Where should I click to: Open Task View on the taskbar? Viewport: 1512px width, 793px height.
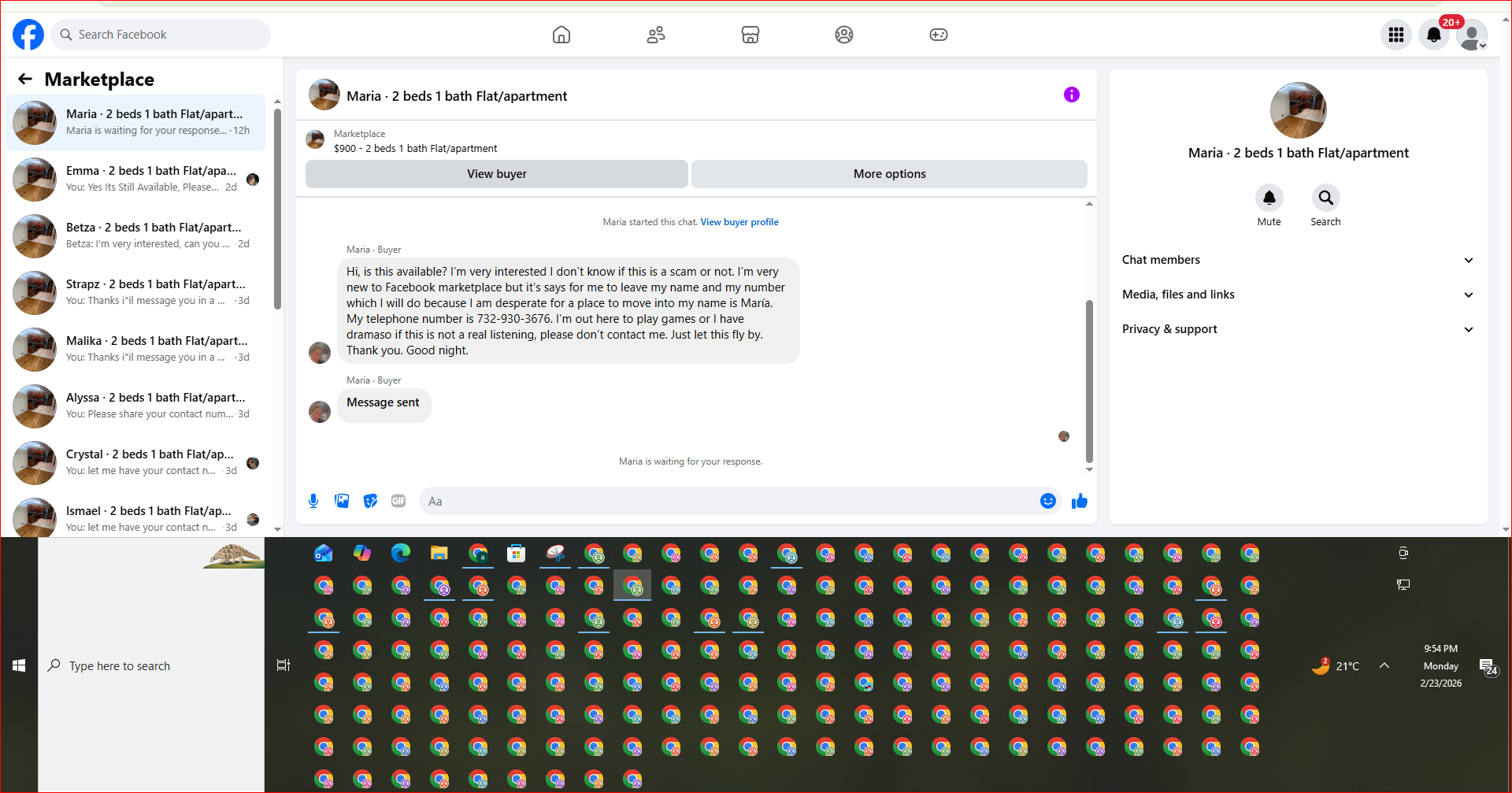[283, 665]
